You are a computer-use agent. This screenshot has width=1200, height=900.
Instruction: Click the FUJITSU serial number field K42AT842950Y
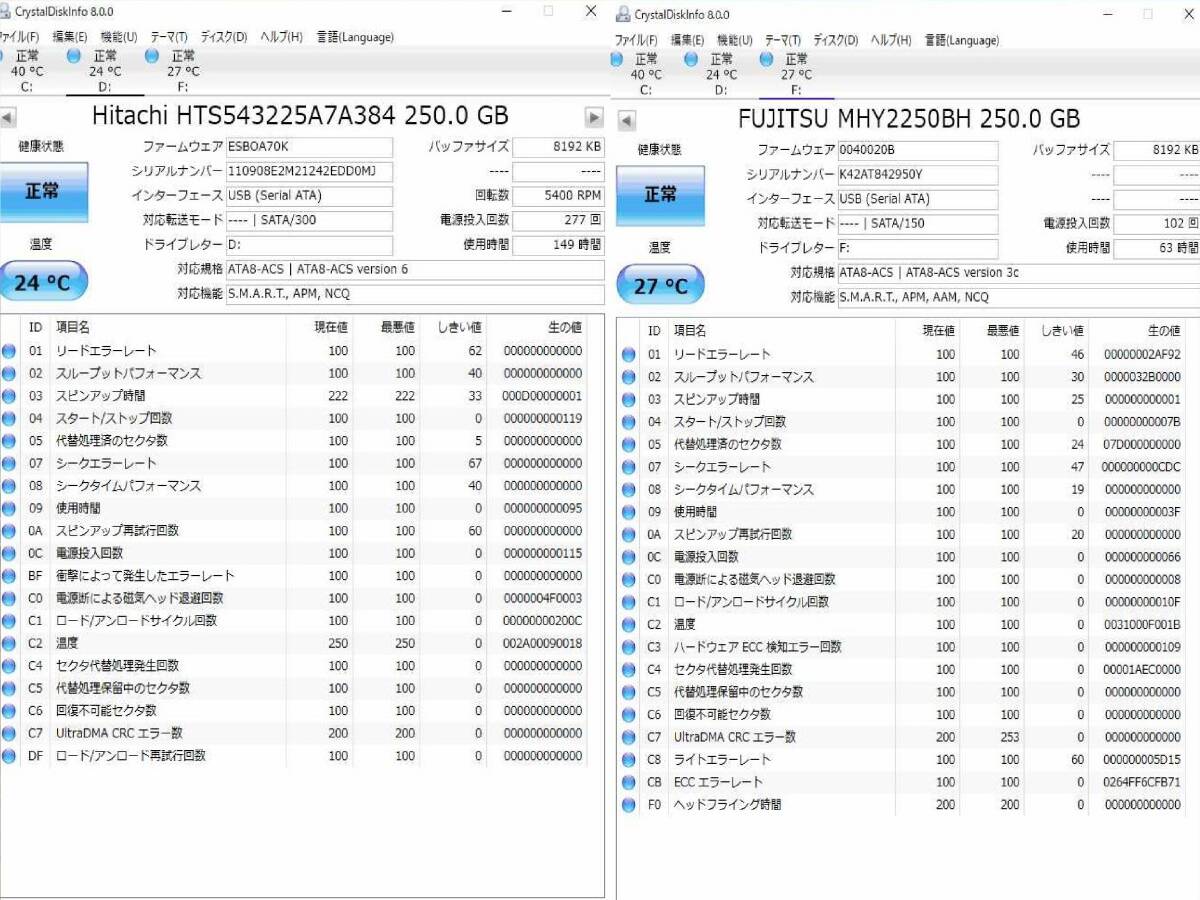tap(918, 175)
